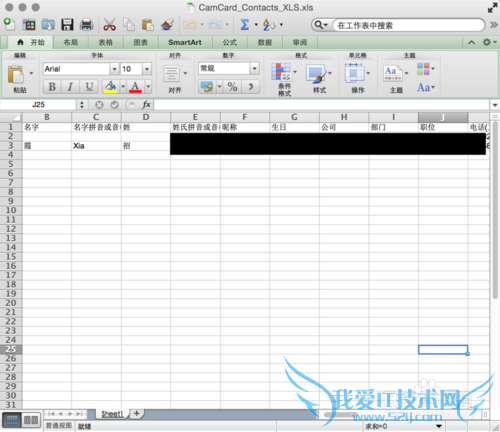Open the 开始 ribbon tab
The image size is (500, 432).
coord(31,42)
